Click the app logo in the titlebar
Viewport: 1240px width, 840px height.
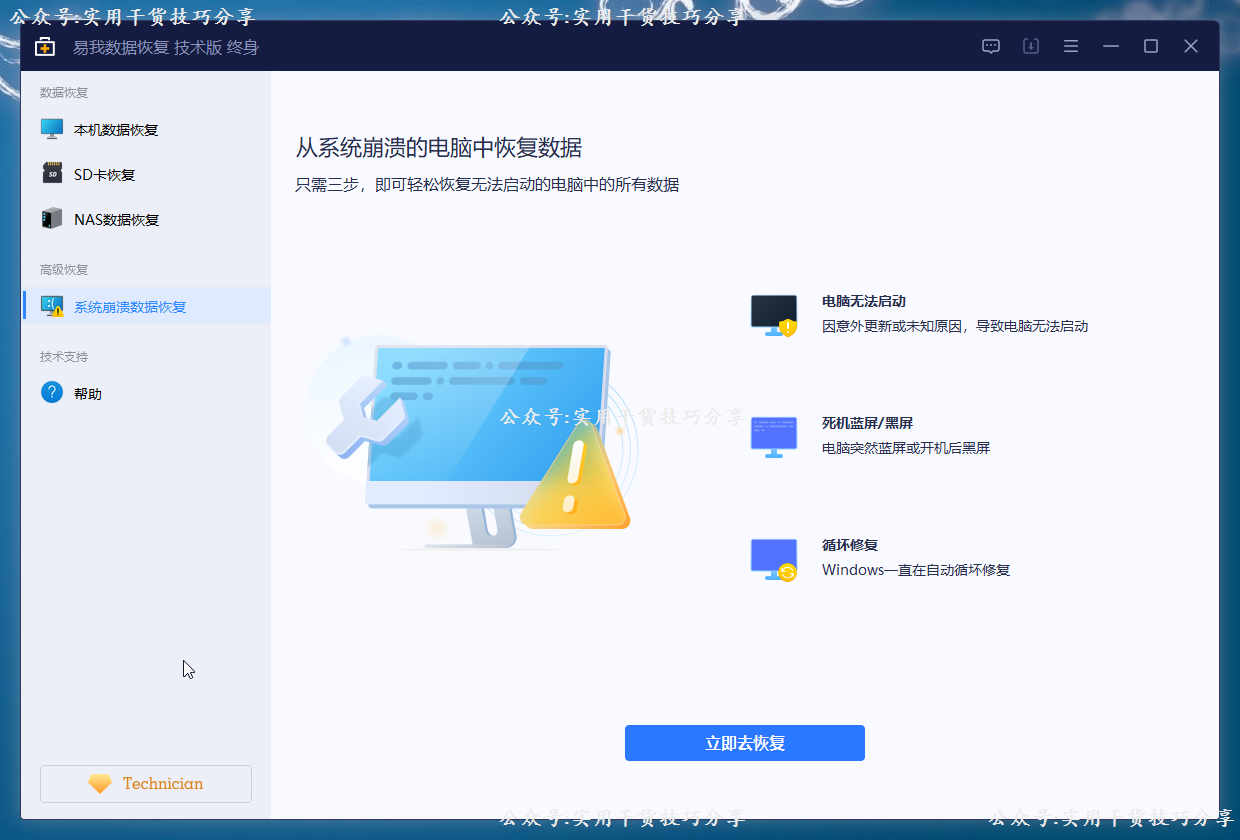click(x=44, y=46)
